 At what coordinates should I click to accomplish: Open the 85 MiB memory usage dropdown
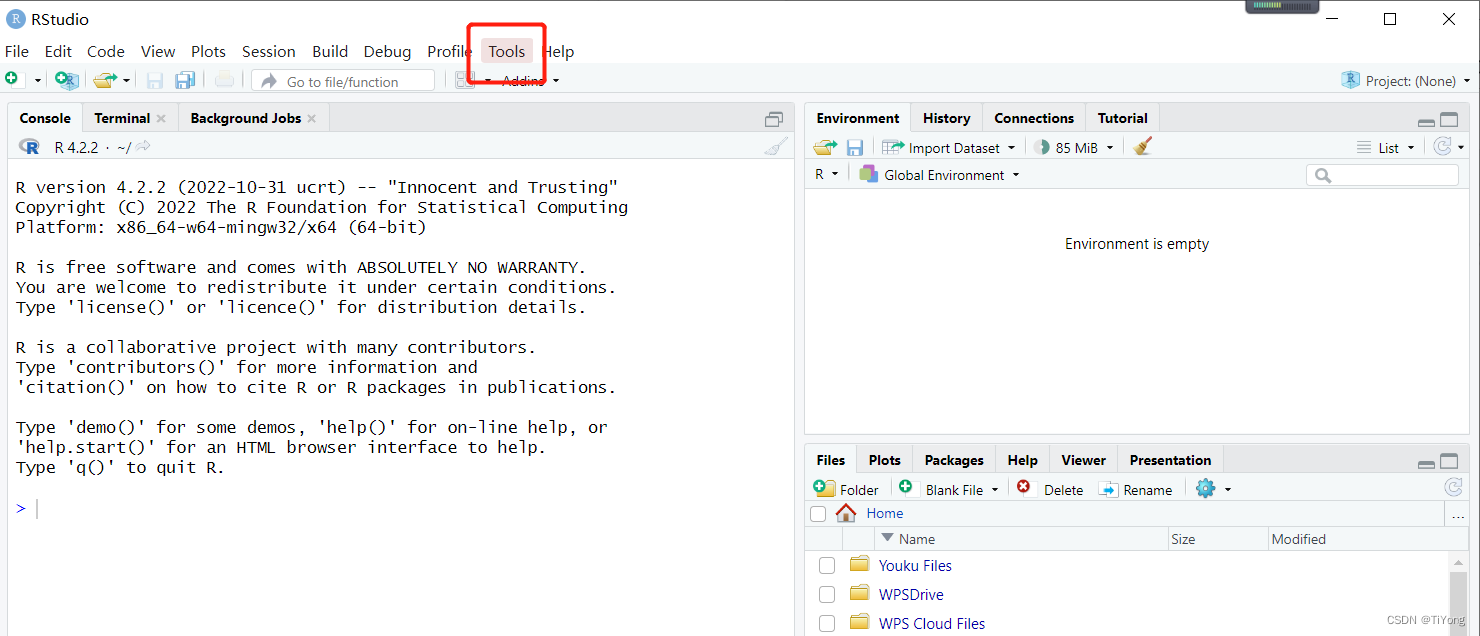coord(1074,147)
